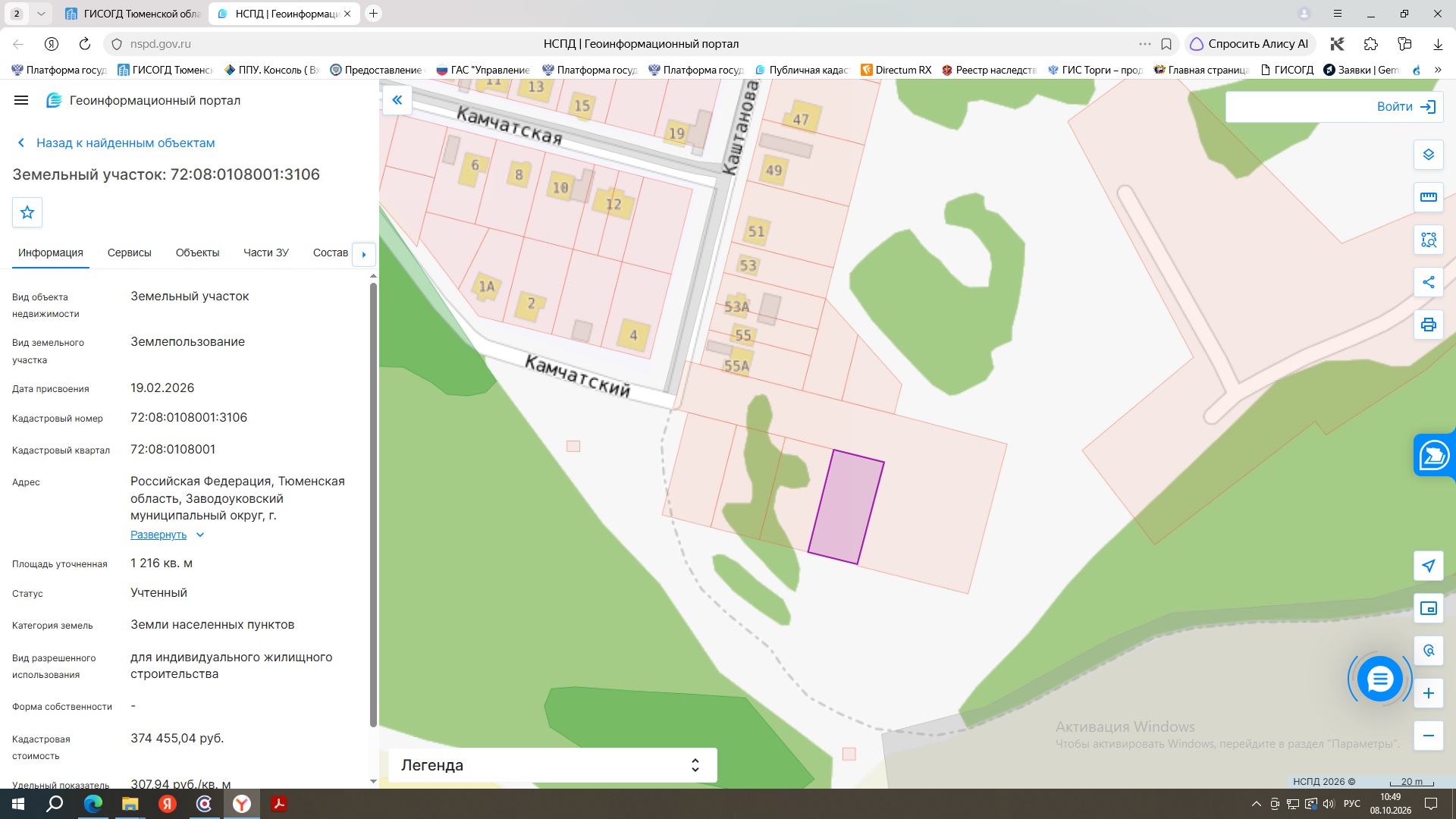Open the hamburger menu in portal header

(21, 100)
